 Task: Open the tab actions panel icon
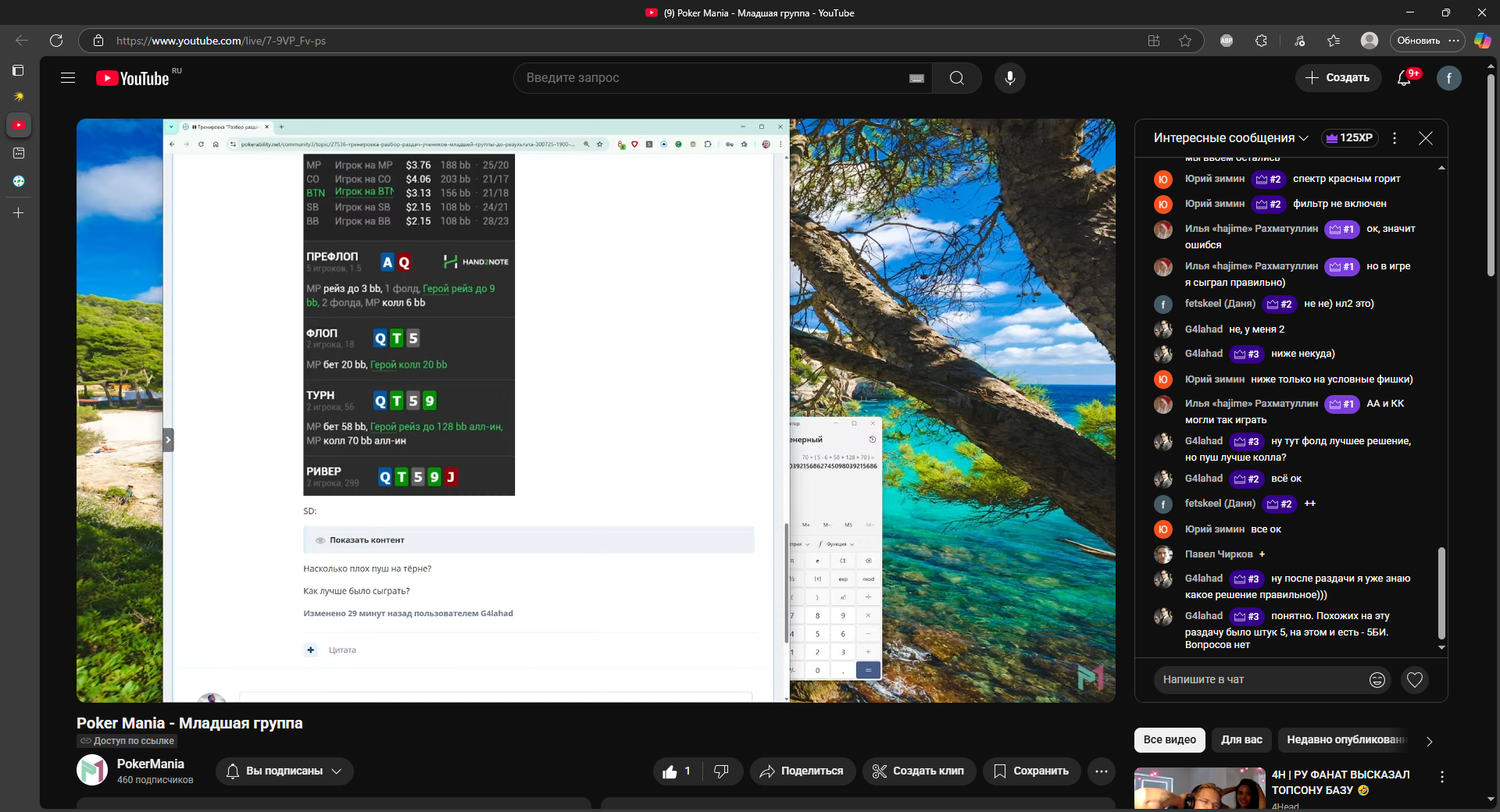[x=19, y=70]
